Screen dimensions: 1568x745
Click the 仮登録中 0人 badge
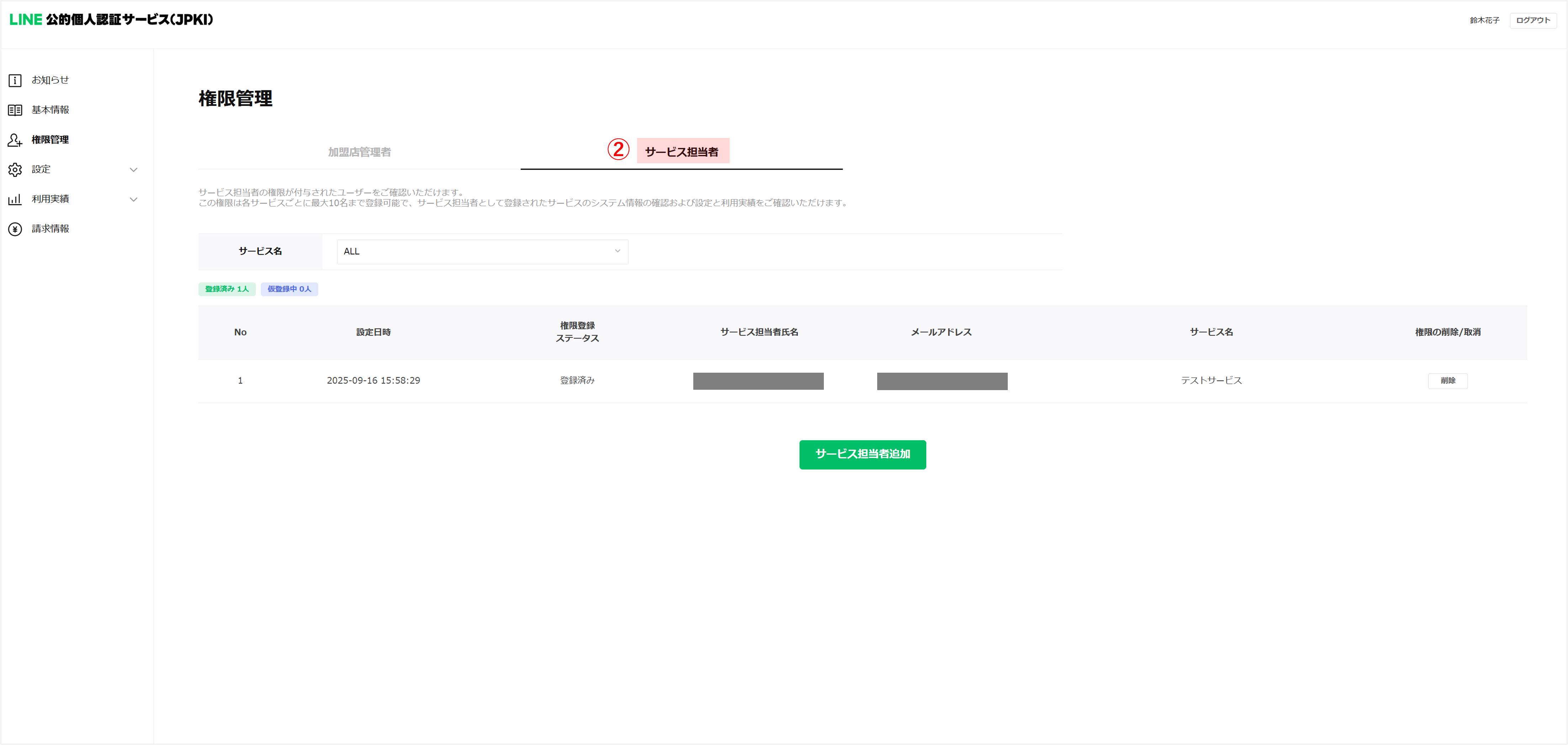point(289,289)
